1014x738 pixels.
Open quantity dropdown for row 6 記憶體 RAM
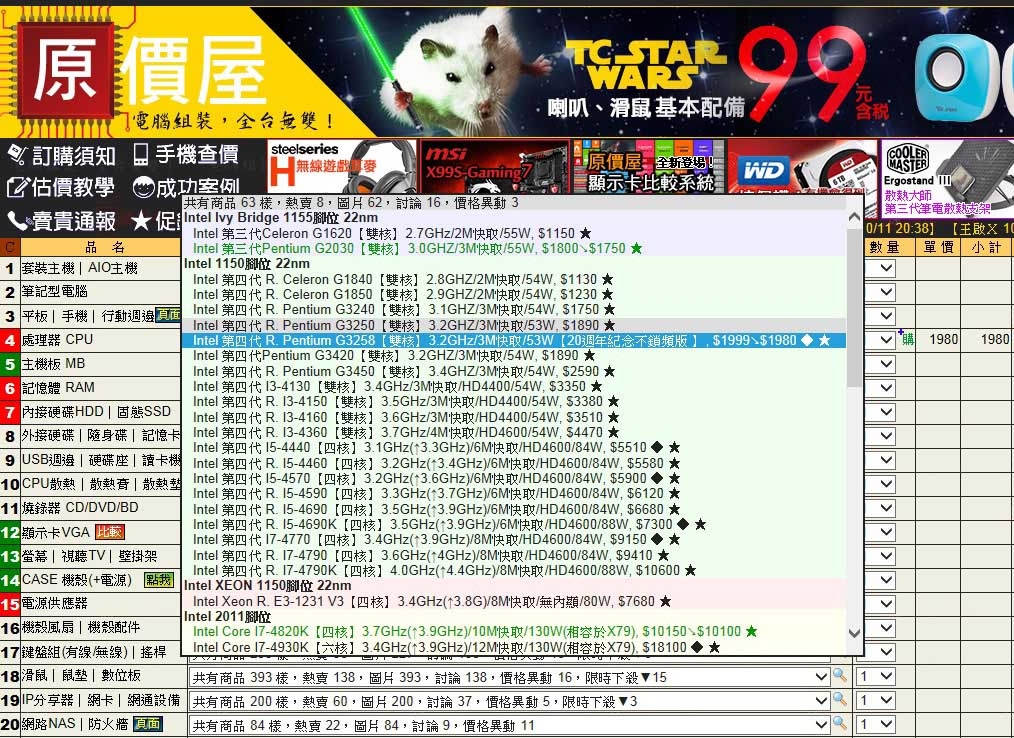(881, 387)
